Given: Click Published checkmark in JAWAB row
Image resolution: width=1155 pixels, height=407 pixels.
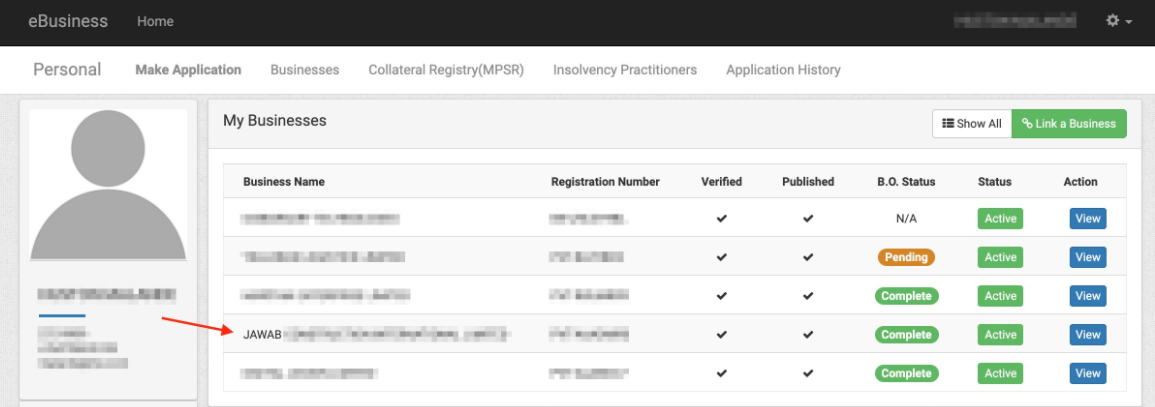Looking at the screenshot, I should (x=808, y=335).
